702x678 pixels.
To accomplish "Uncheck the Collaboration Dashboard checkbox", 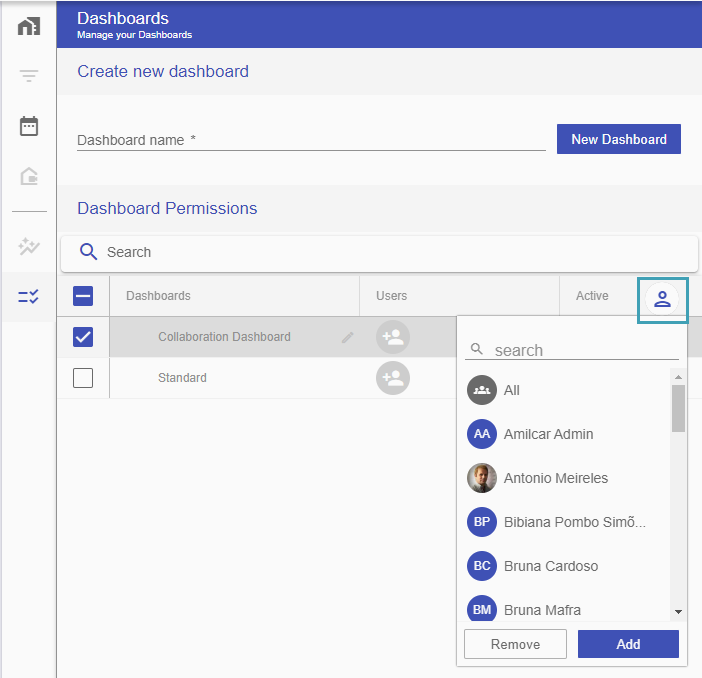I will [83, 337].
